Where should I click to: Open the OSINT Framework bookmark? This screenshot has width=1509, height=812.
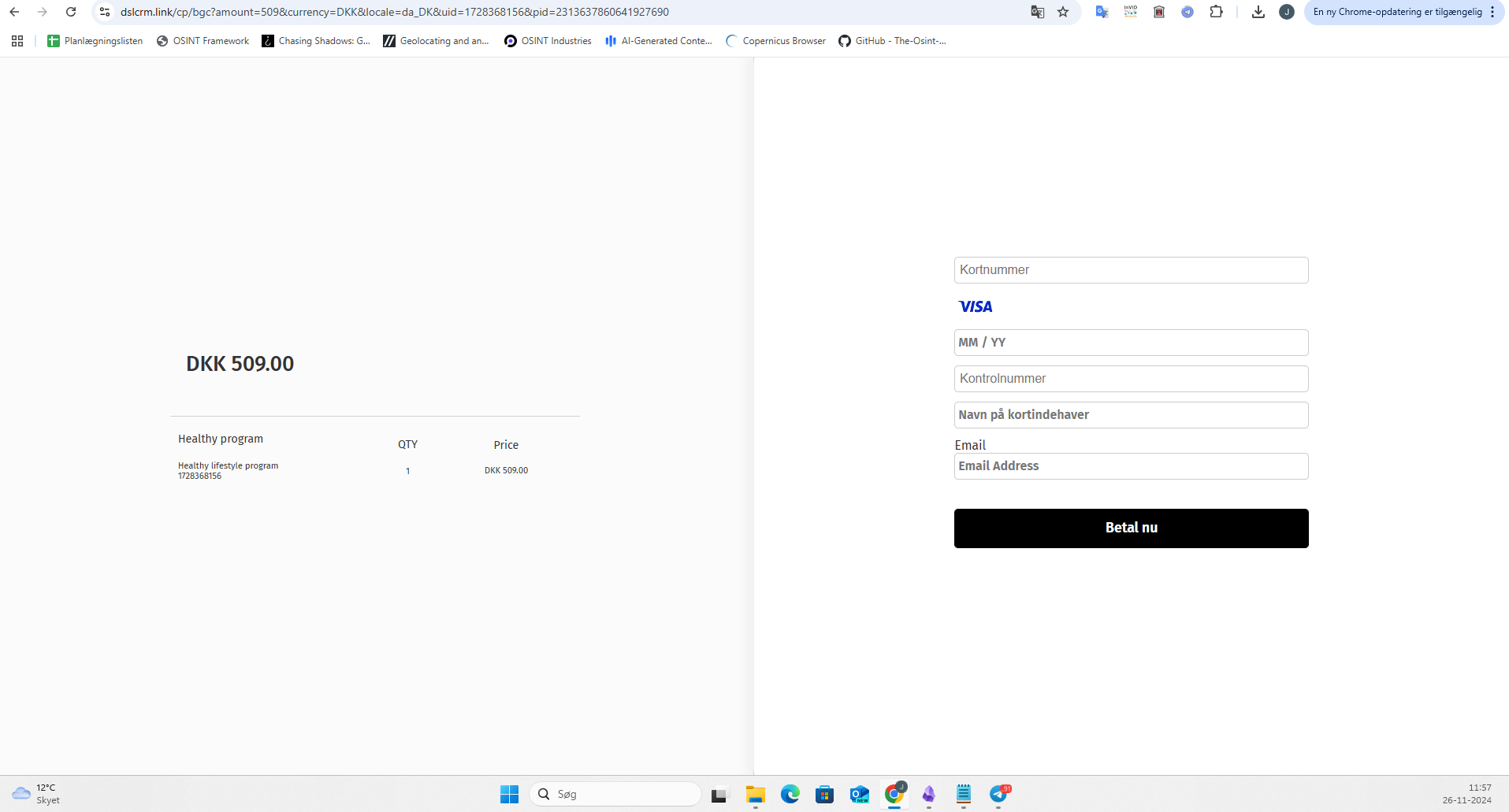point(203,41)
